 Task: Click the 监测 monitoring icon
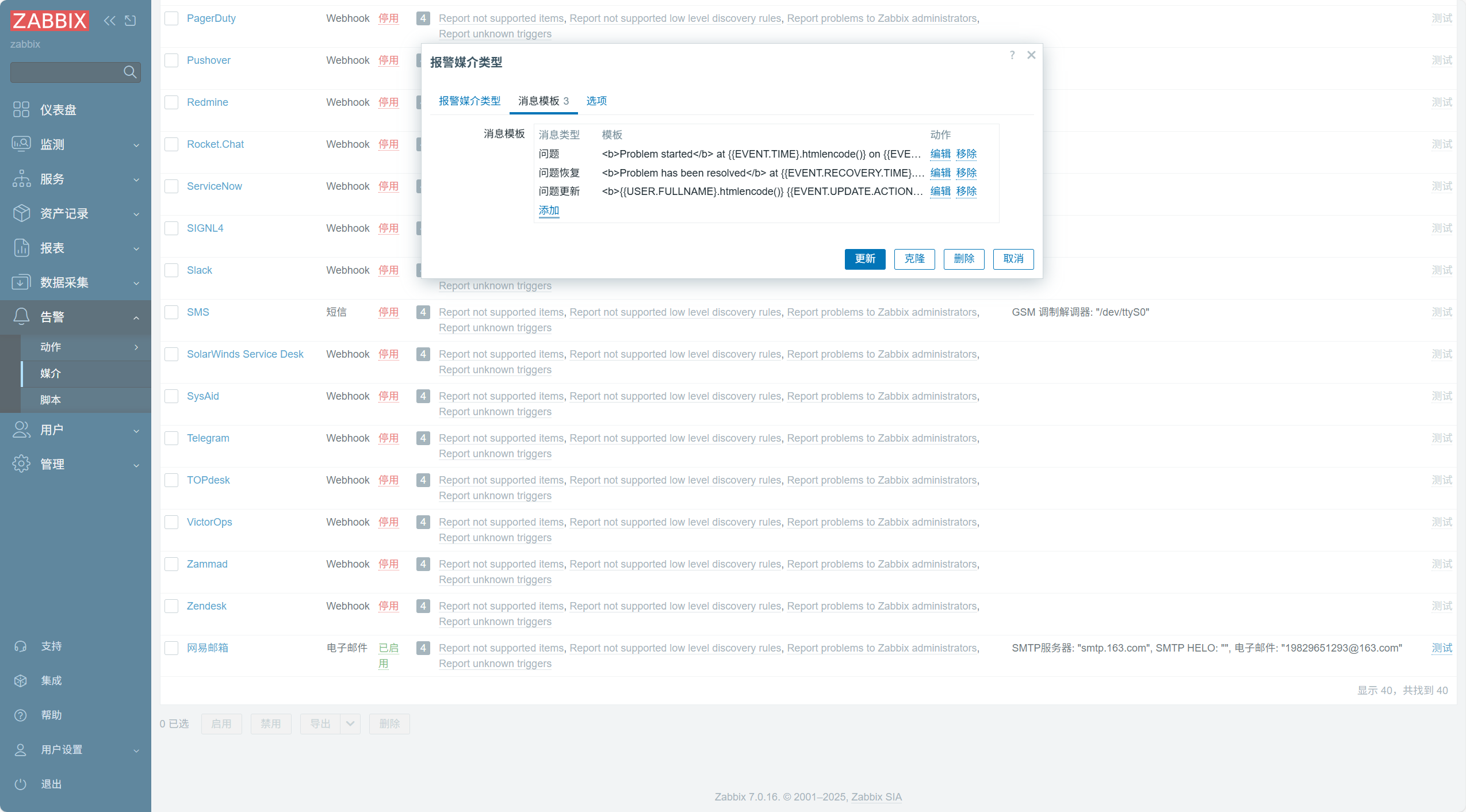click(x=21, y=144)
